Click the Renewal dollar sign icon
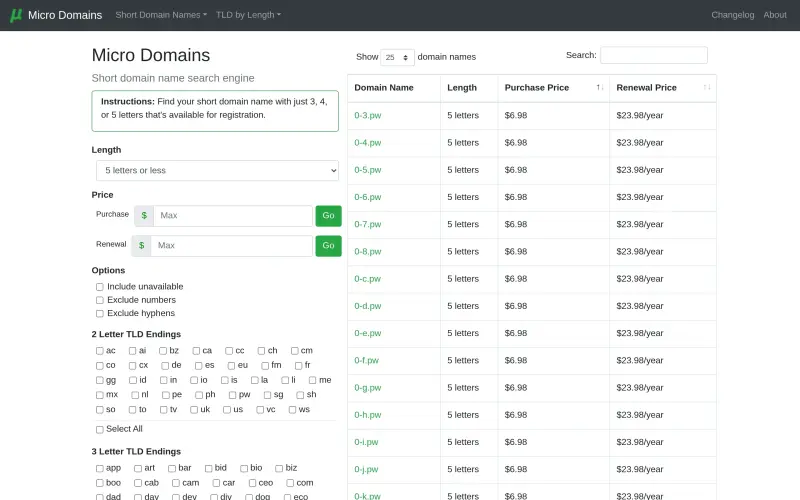 pyautogui.click(x=141, y=246)
